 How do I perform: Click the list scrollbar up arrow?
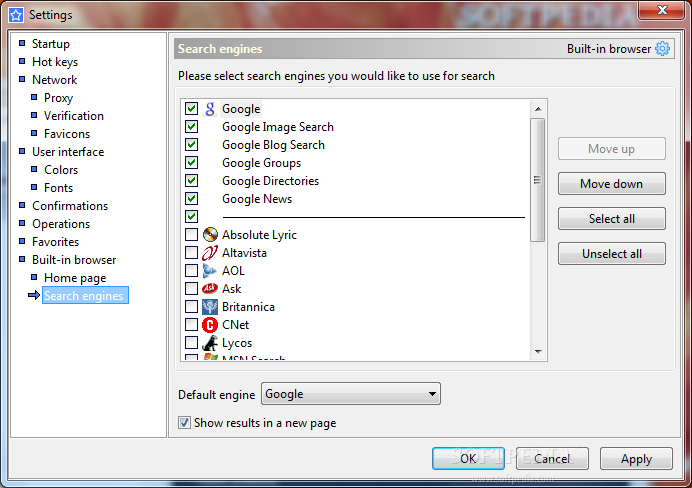pyautogui.click(x=538, y=109)
